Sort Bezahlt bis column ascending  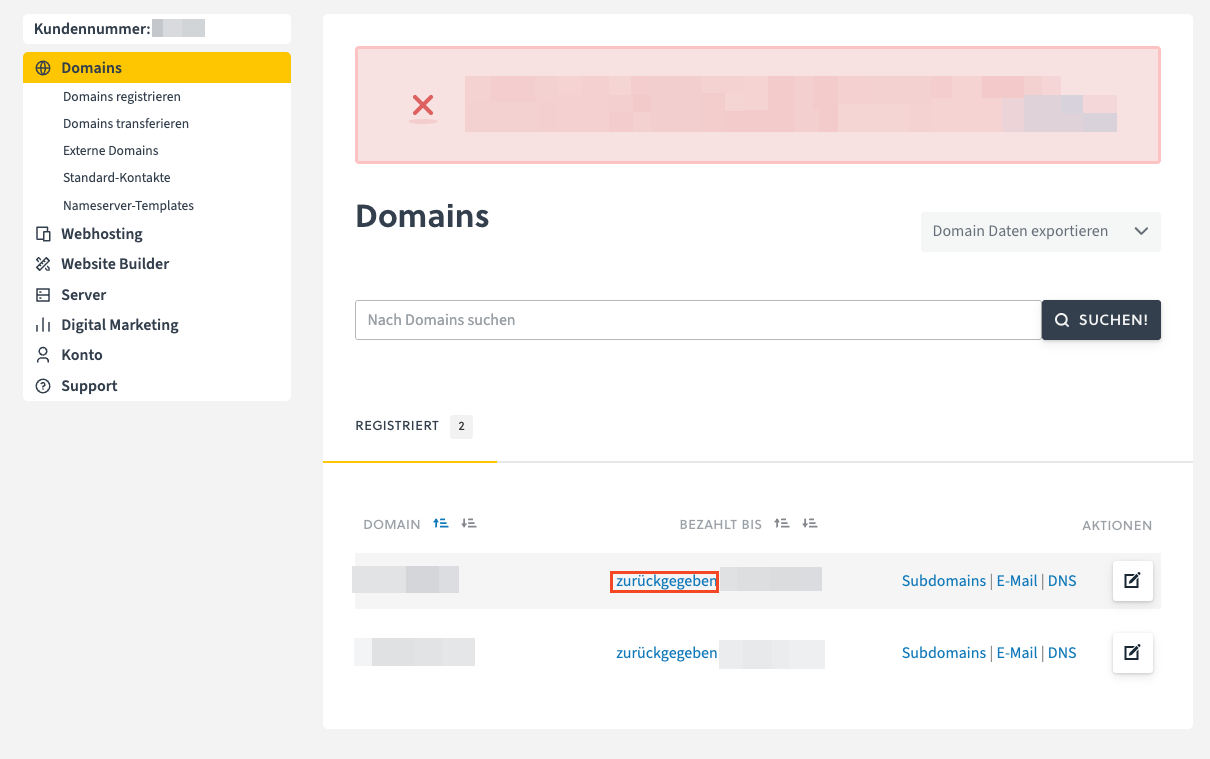pyautogui.click(x=782, y=524)
